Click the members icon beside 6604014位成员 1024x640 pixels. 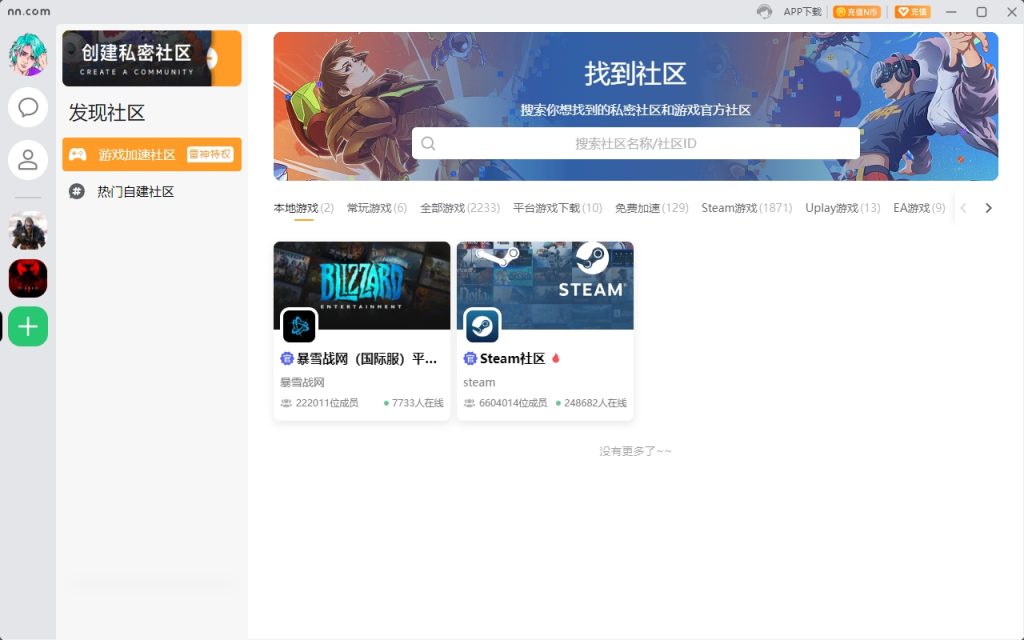click(470, 403)
